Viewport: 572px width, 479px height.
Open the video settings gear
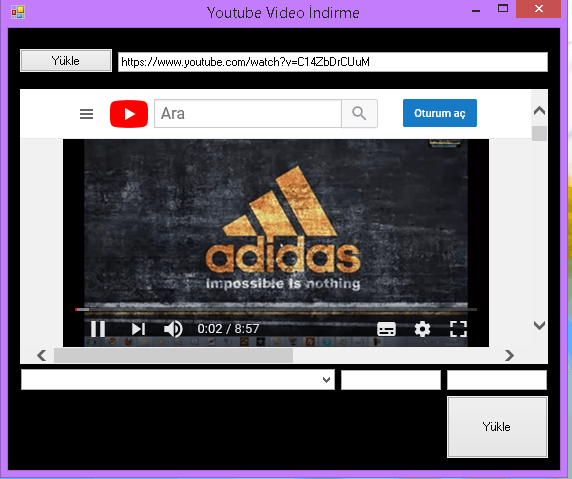click(x=422, y=329)
